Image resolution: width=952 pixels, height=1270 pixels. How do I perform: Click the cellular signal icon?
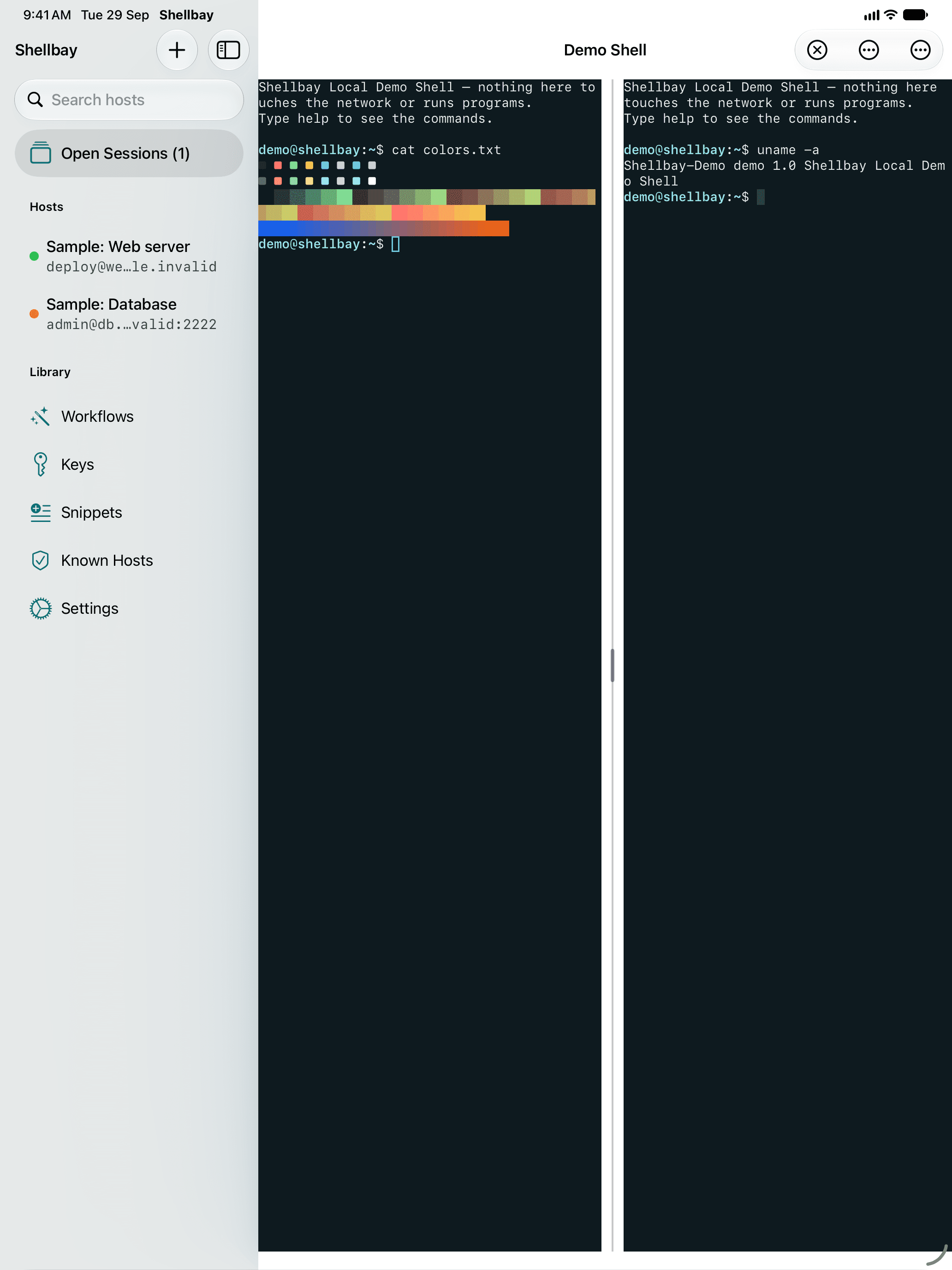871,16
